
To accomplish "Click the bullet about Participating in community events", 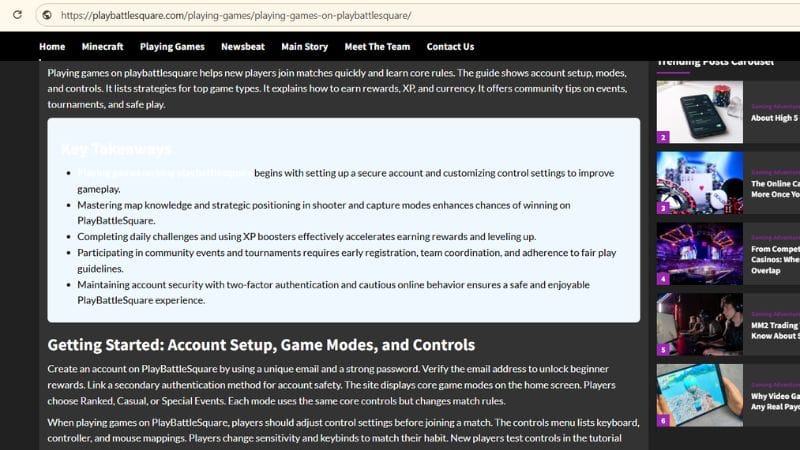I will pyautogui.click(x=347, y=260).
